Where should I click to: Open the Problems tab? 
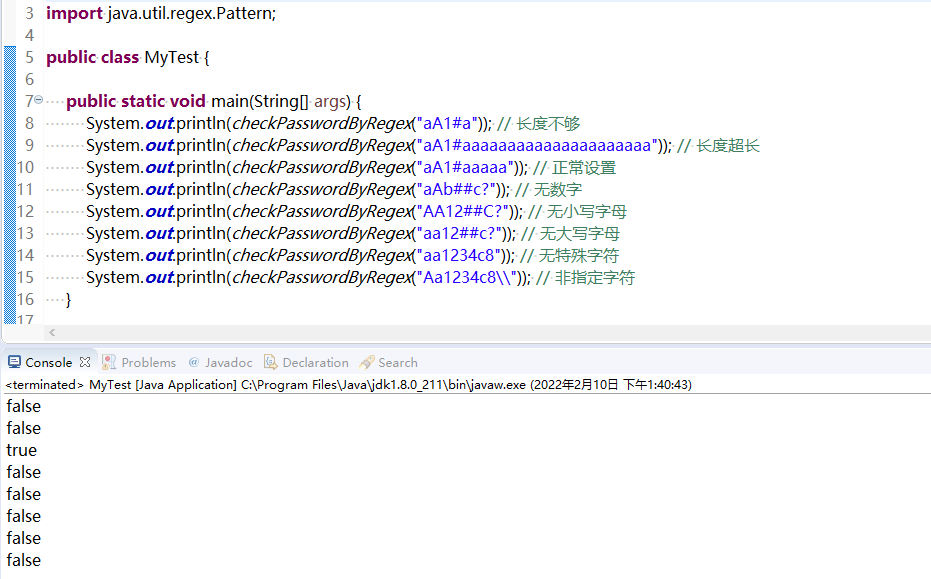click(x=148, y=362)
